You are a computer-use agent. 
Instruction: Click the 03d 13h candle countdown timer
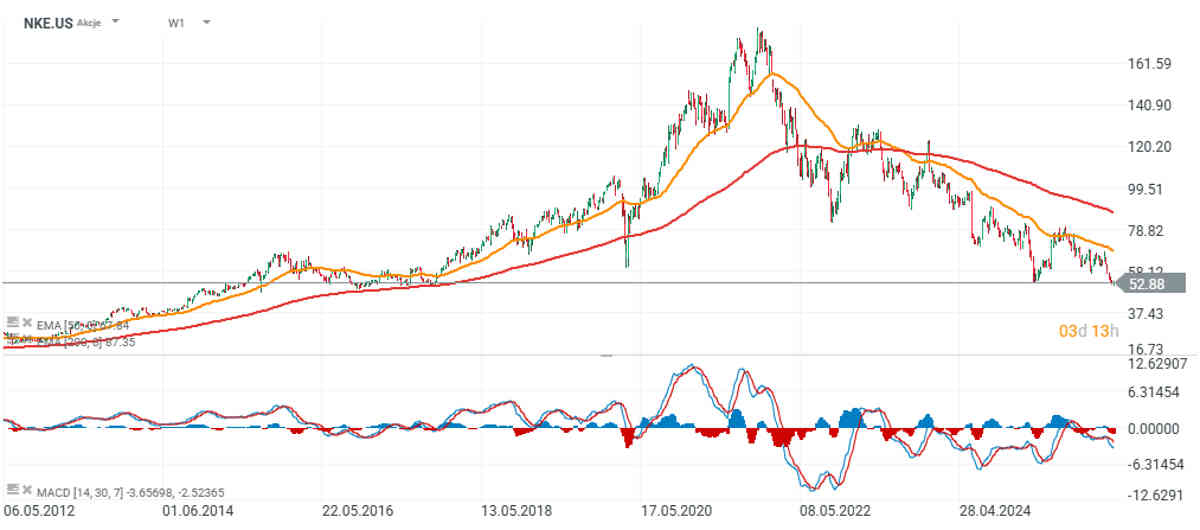(1089, 331)
